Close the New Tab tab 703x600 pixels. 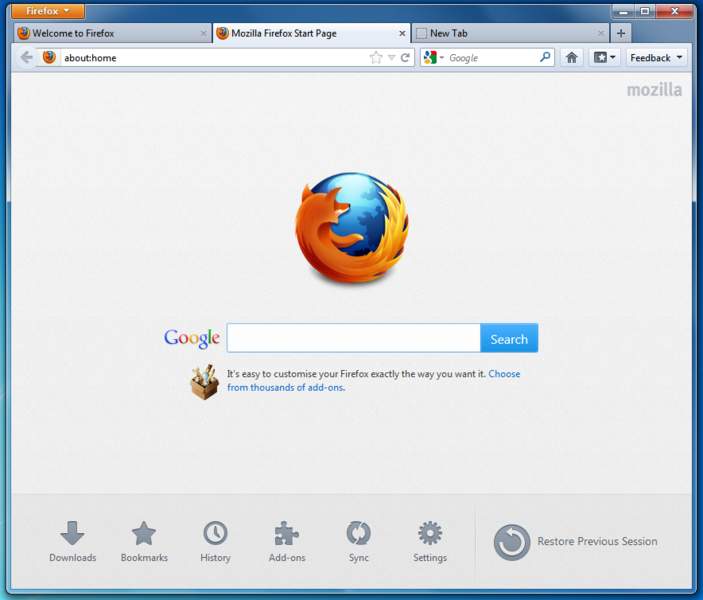[x=601, y=33]
